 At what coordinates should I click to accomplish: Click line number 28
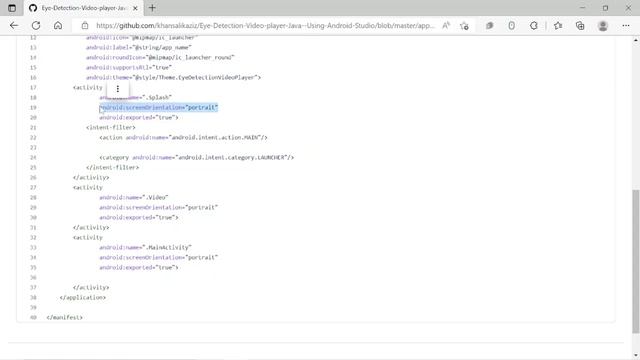pos(33,198)
